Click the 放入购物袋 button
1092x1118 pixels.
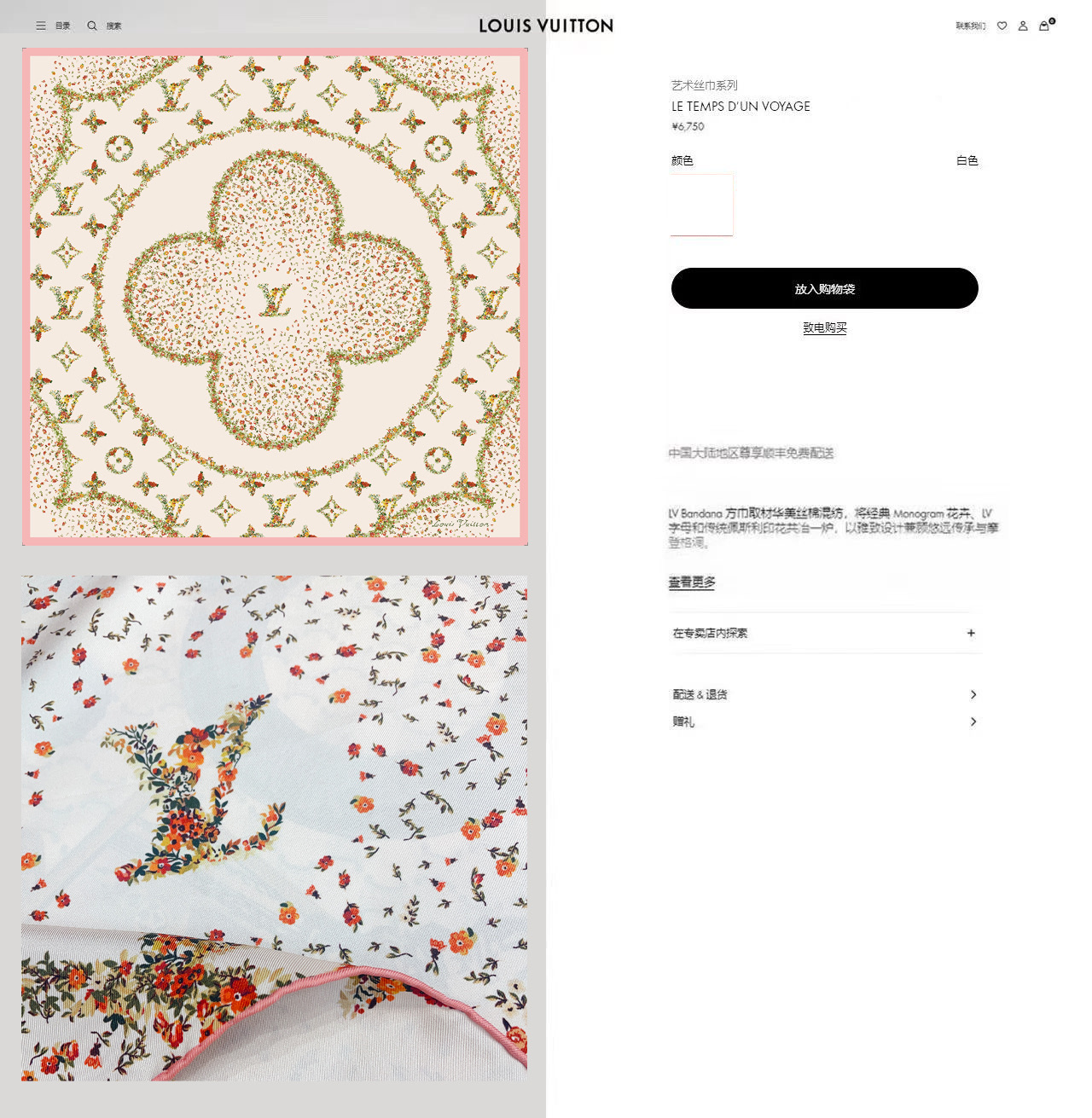coord(825,288)
